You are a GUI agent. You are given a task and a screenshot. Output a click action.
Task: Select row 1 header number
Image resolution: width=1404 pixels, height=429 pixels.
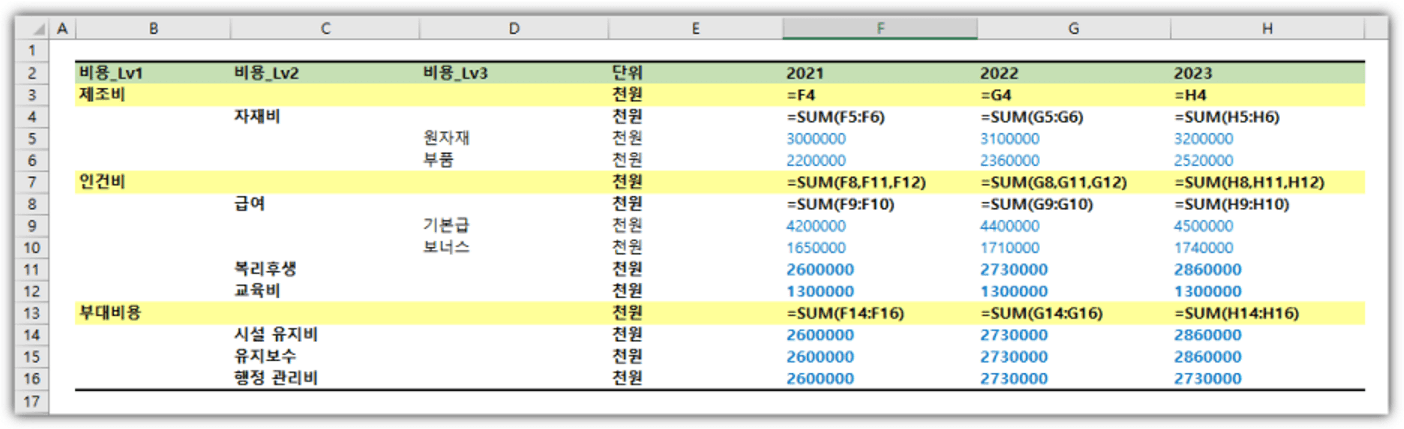[31, 50]
